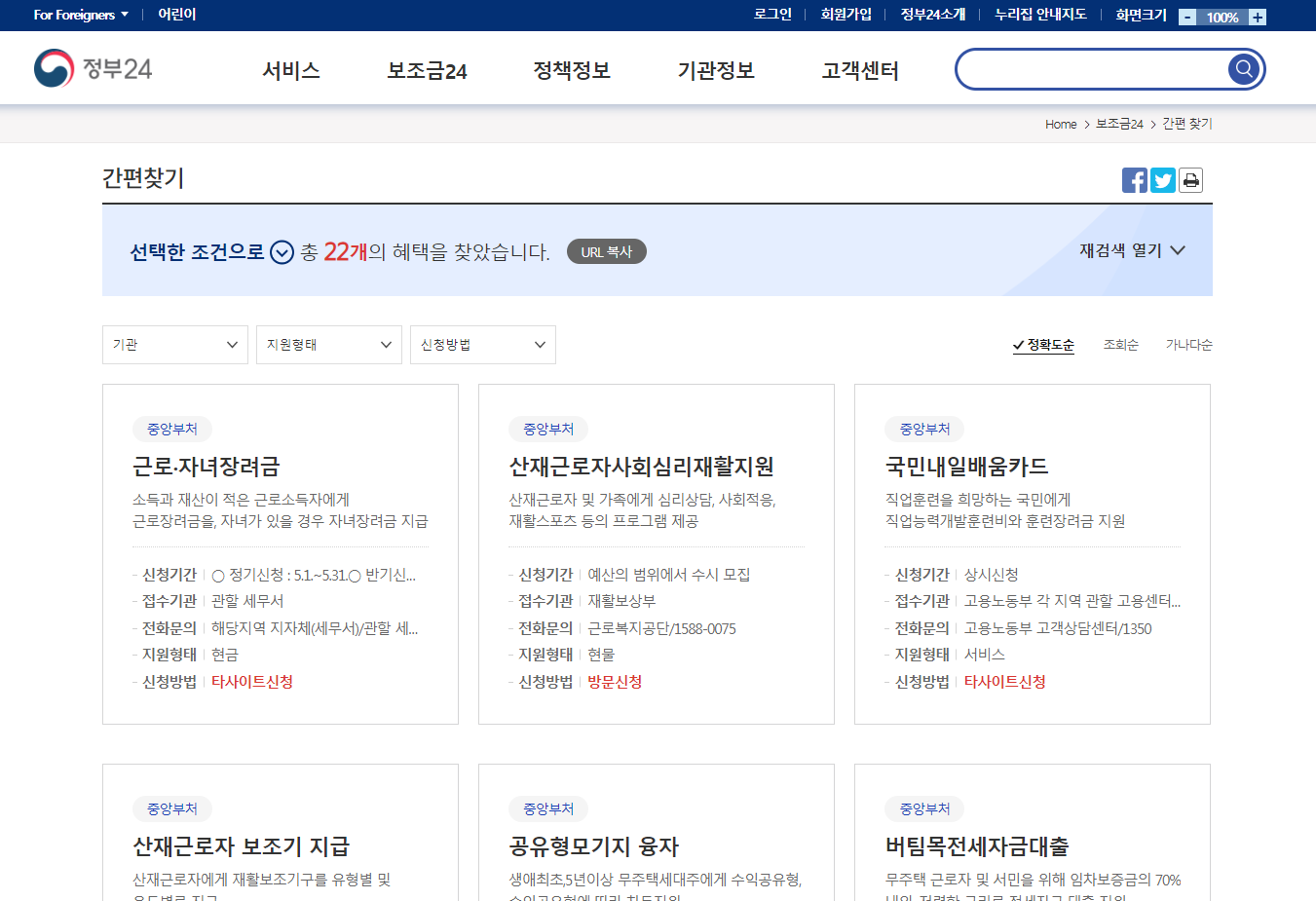1316x901 pixels.
Task: Open the 신청방법 filter dropdown
Action: tap(482, 344)
